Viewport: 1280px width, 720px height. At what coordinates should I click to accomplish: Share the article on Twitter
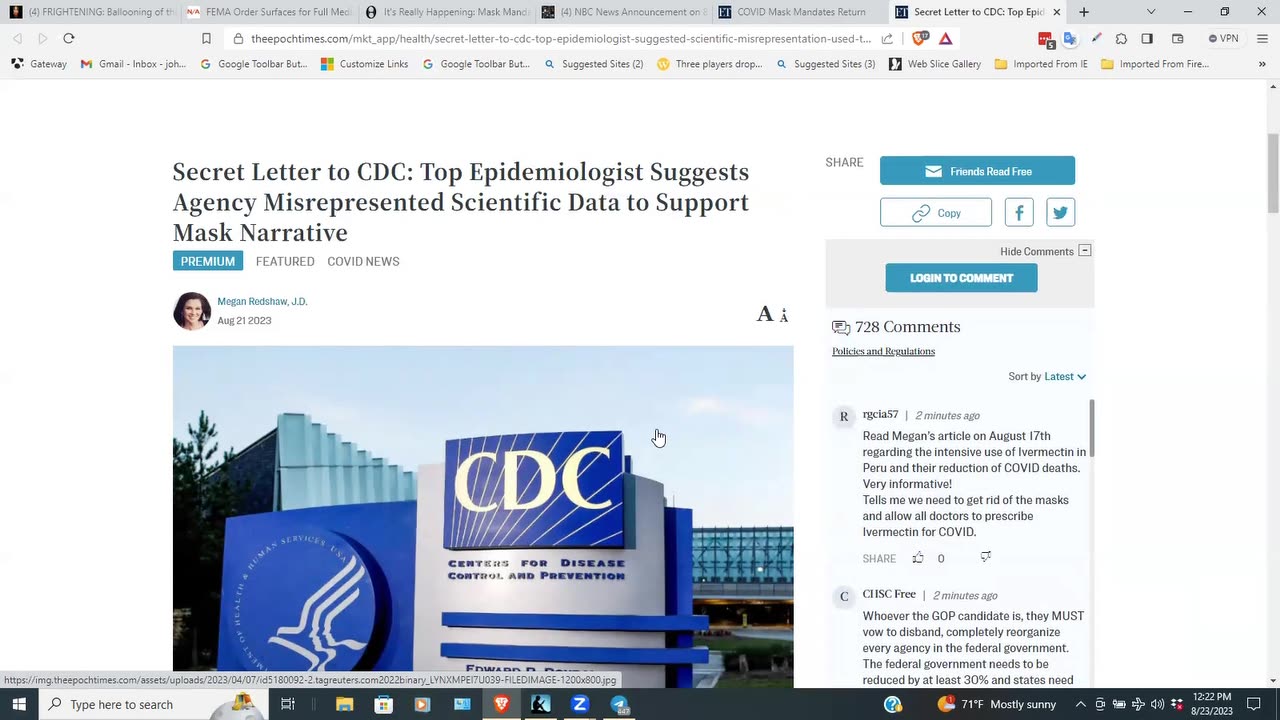pyautogui.click(x=1060, y=212)
